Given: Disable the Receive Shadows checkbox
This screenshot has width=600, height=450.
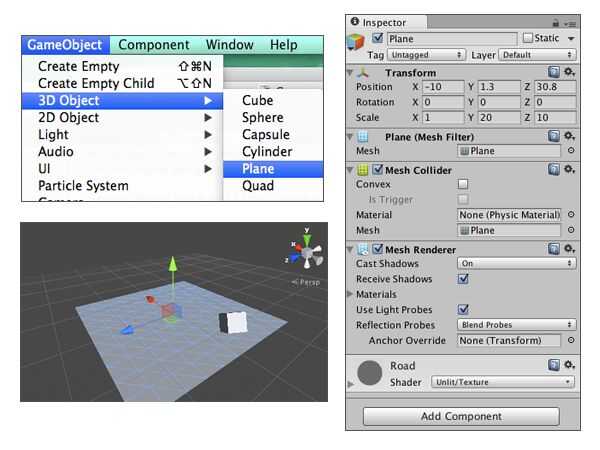Looking at the screenshot, I should tap(463, 279).
